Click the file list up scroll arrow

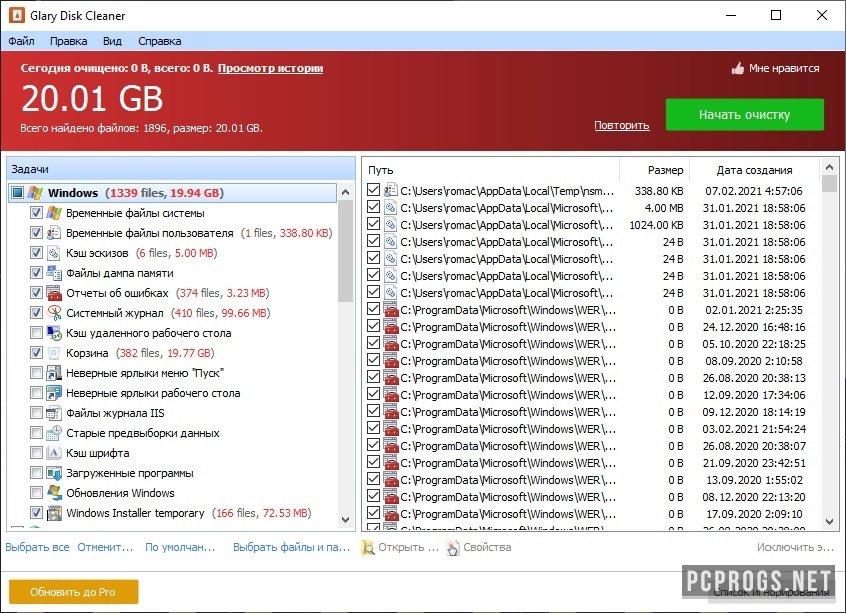829,168
